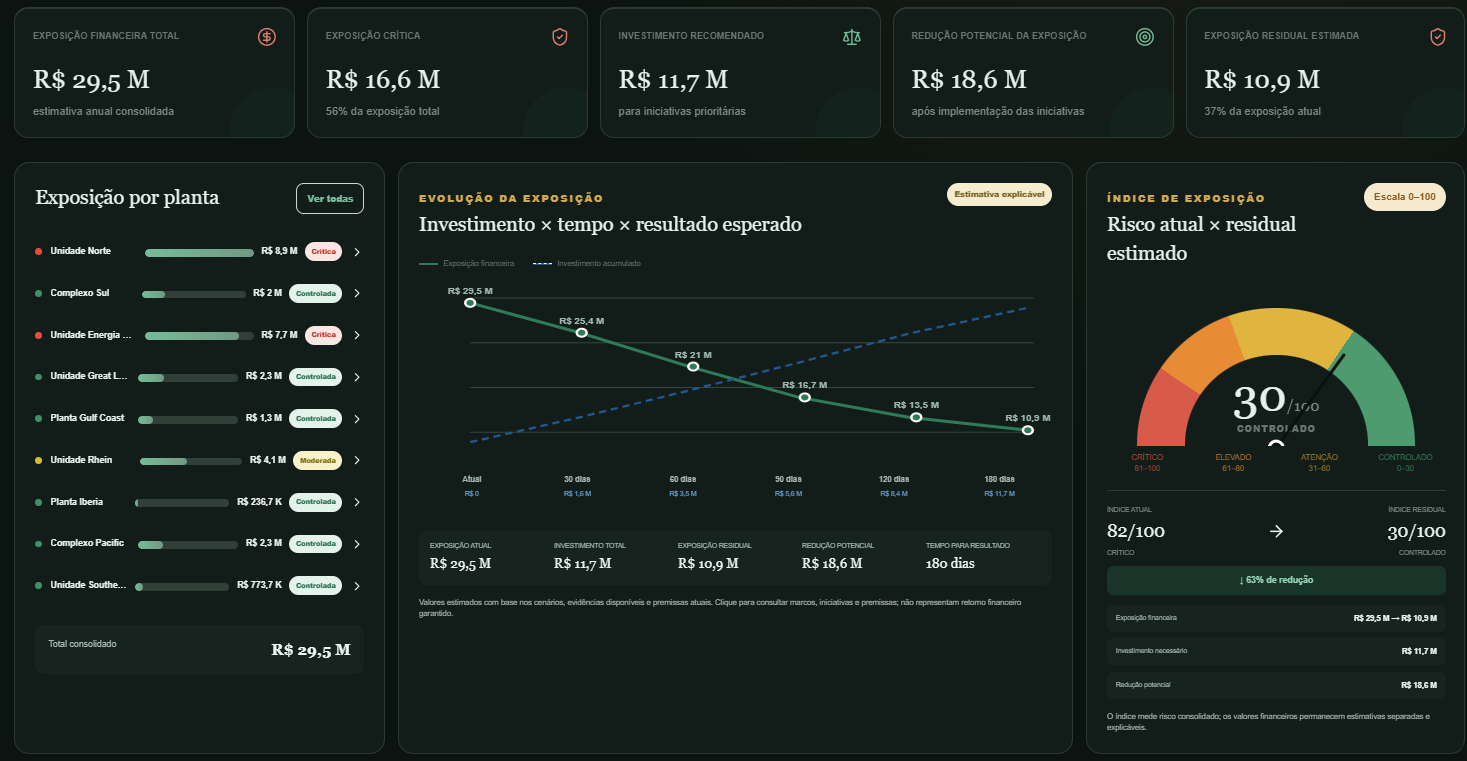Click the yellow status dot beside Unidade Rhein
Screen dimensions: 1467x761
(x=38, y=460)
